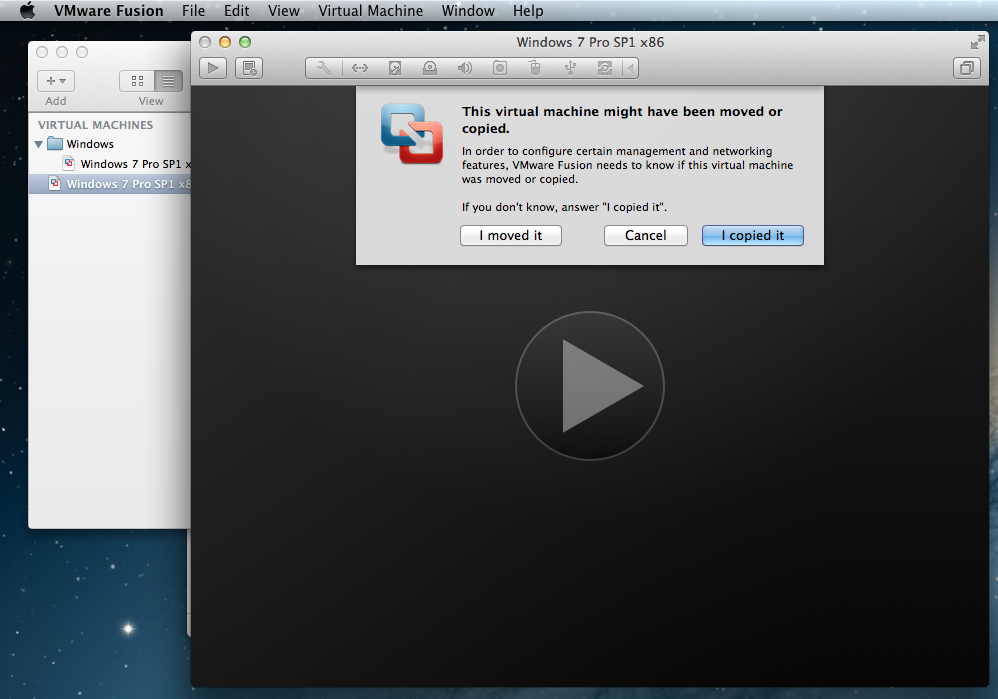Screen dimensions: 998x699
Task: Open virtual machine settings wrench icon
Action: click(x=324, y=68)
